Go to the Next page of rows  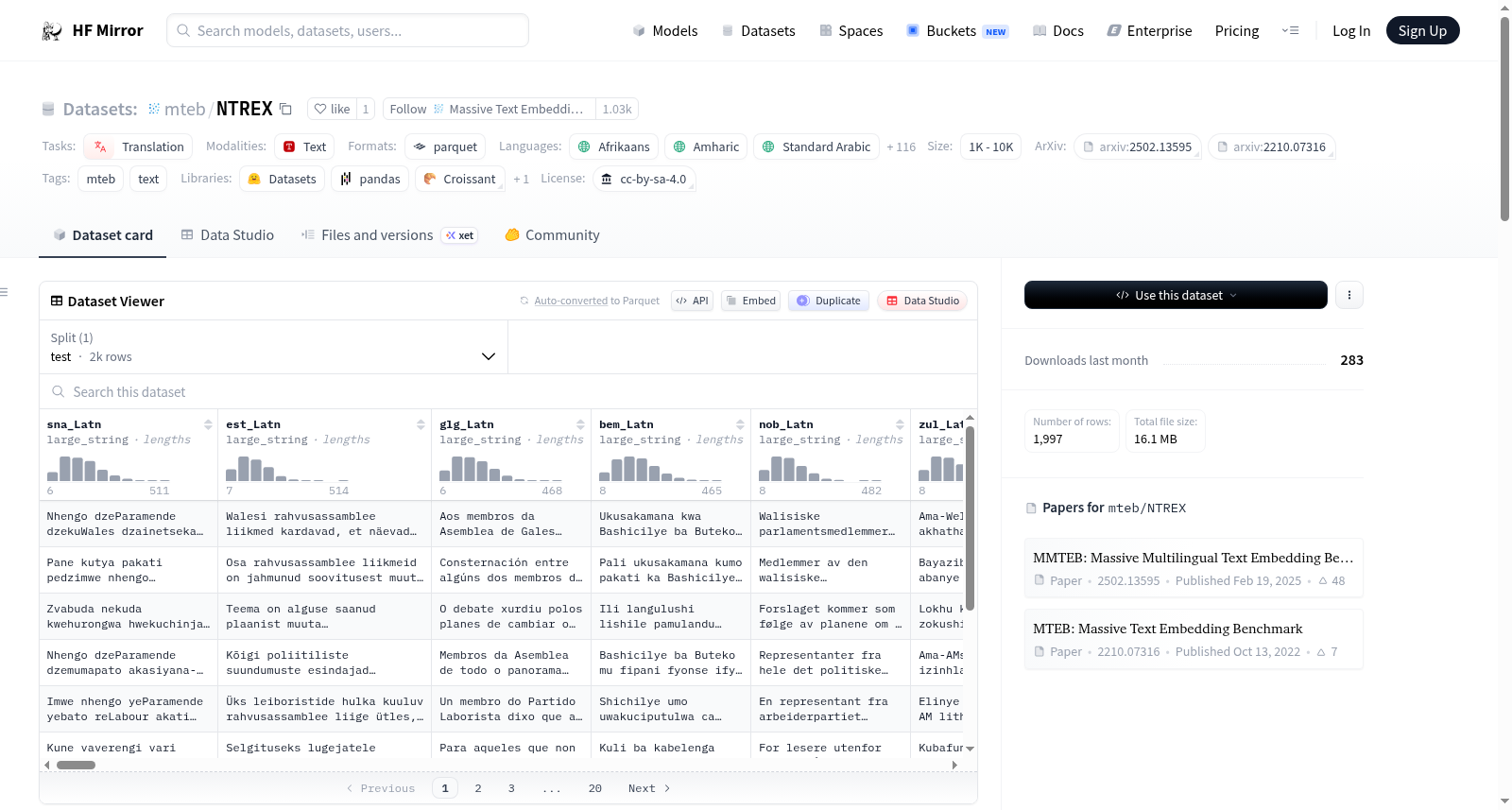(649, 788)
